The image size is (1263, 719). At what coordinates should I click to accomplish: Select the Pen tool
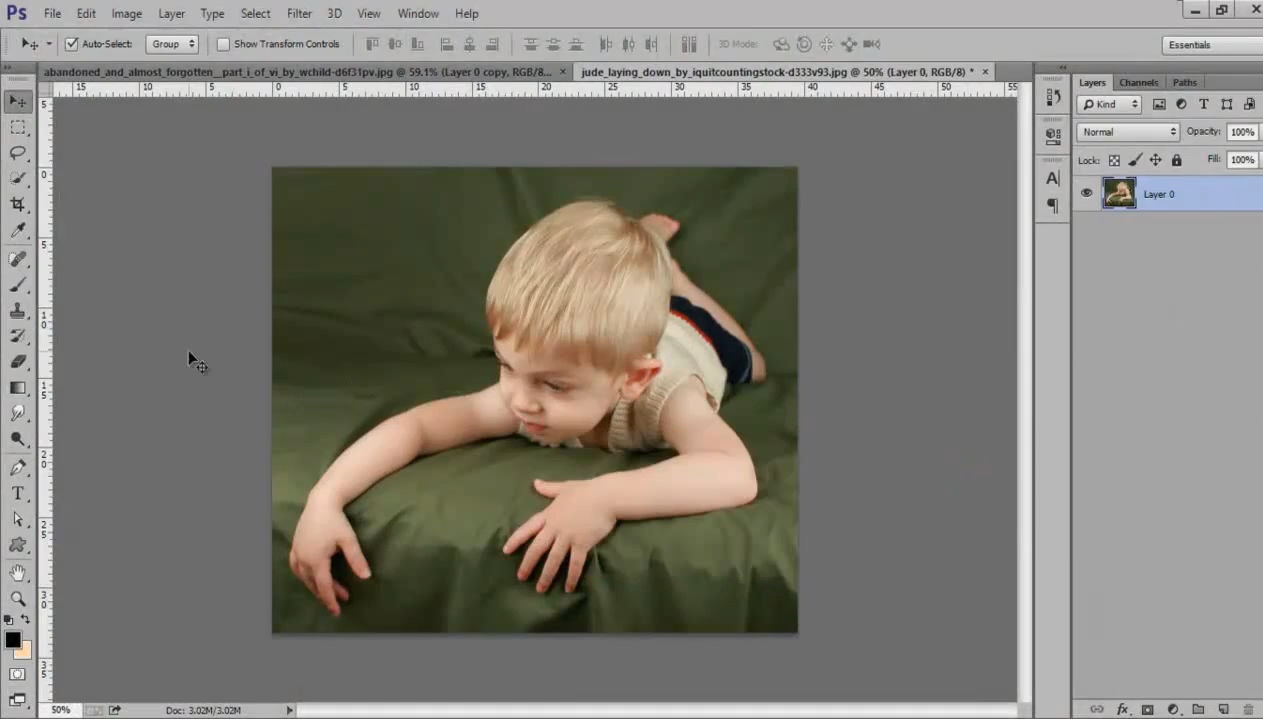[18, 467]
